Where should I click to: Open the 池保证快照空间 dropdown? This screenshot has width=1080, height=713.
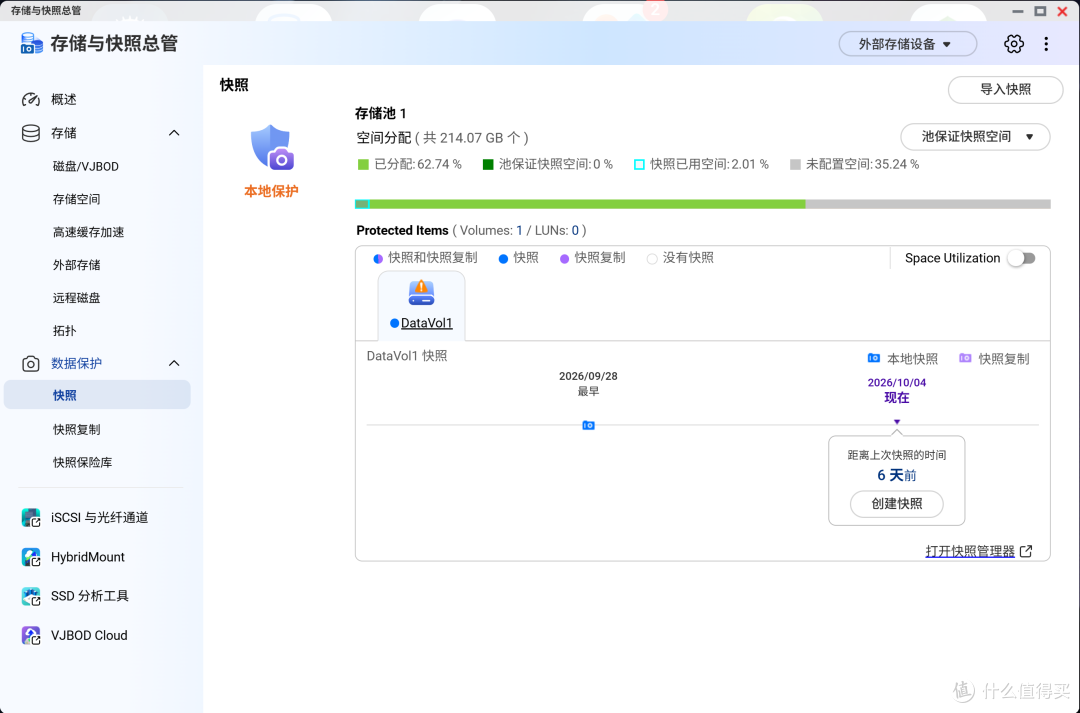(975, 136)
